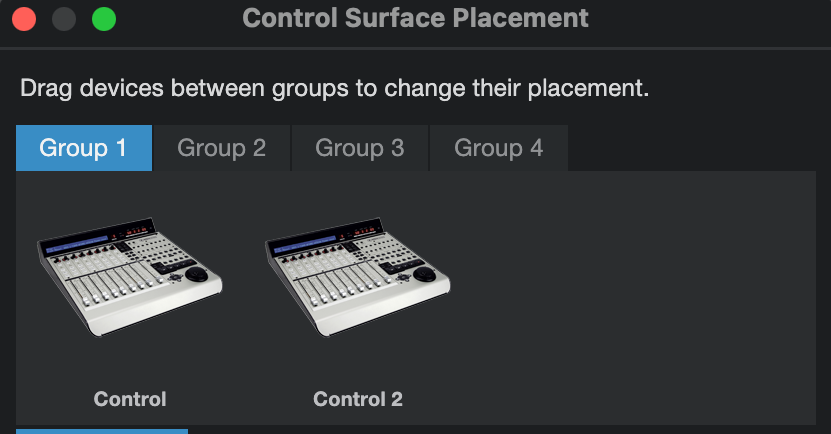This screenshot has height=434, width=831.
Task: Switch to the Group 2 tab
Action: pyautogui.click(x=221, y=149)
